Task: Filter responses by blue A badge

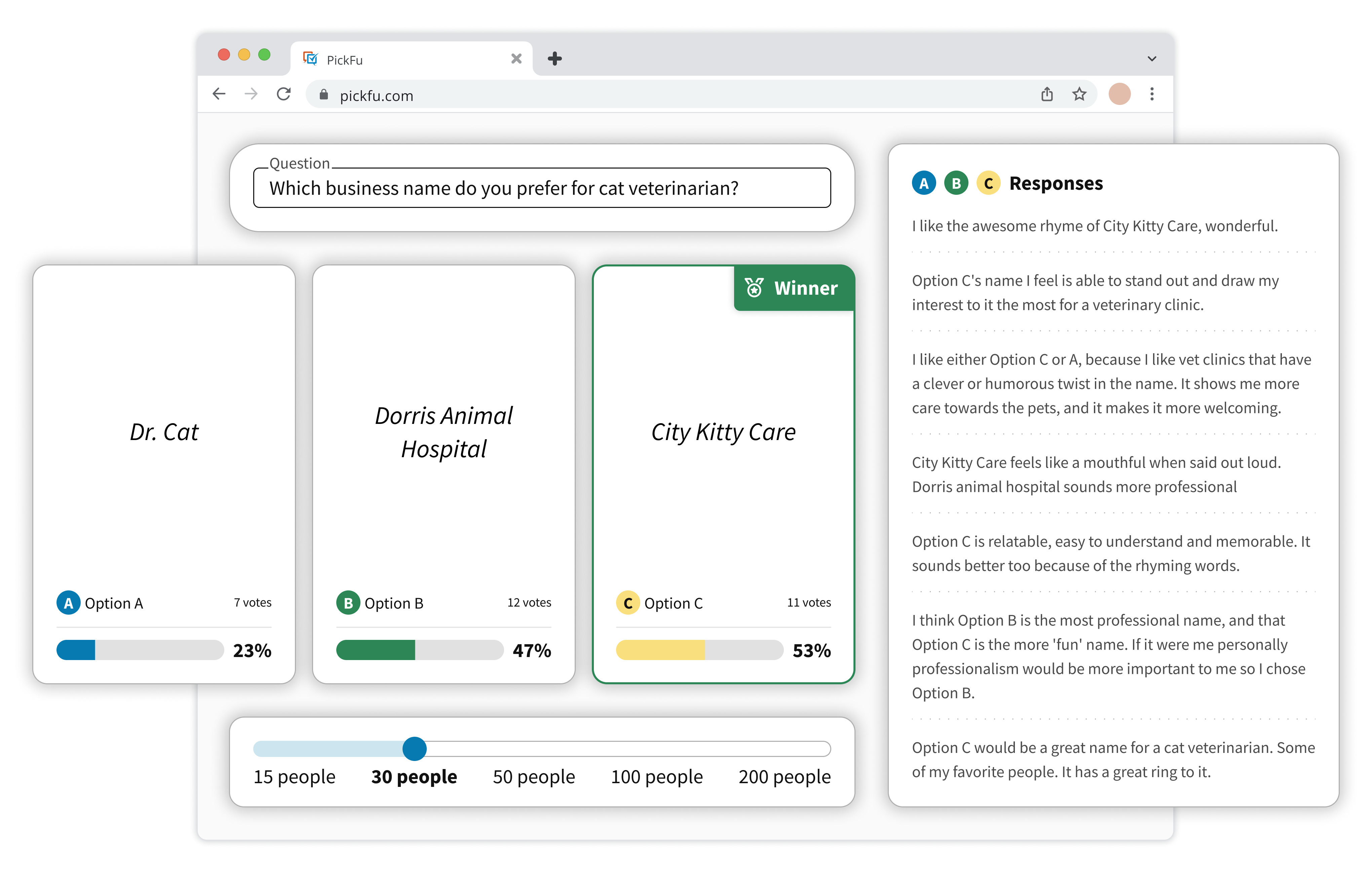Action: coord(924,184)
